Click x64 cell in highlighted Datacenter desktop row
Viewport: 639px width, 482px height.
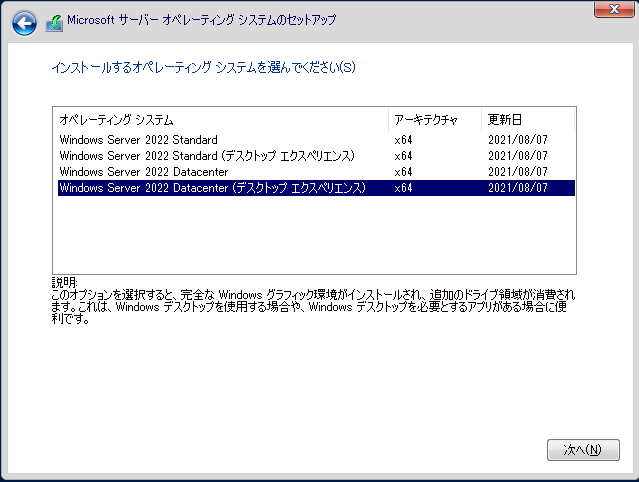[403, 188]
